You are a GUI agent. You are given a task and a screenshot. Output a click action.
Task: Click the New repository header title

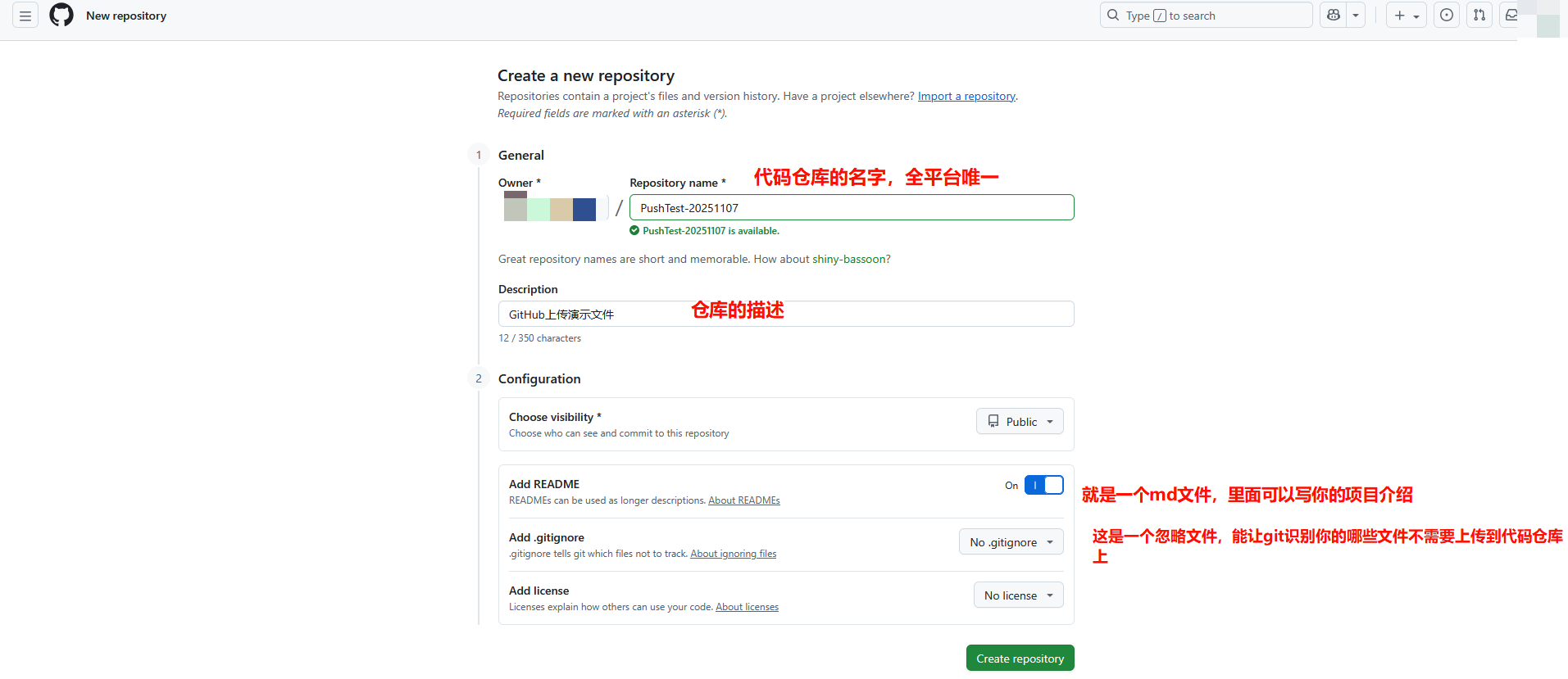(x=126, y=16)
